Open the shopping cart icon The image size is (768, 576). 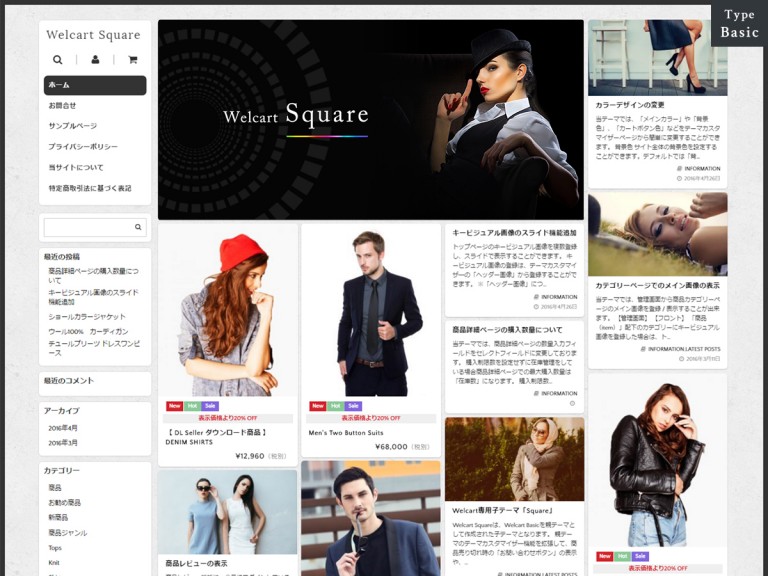132,60
